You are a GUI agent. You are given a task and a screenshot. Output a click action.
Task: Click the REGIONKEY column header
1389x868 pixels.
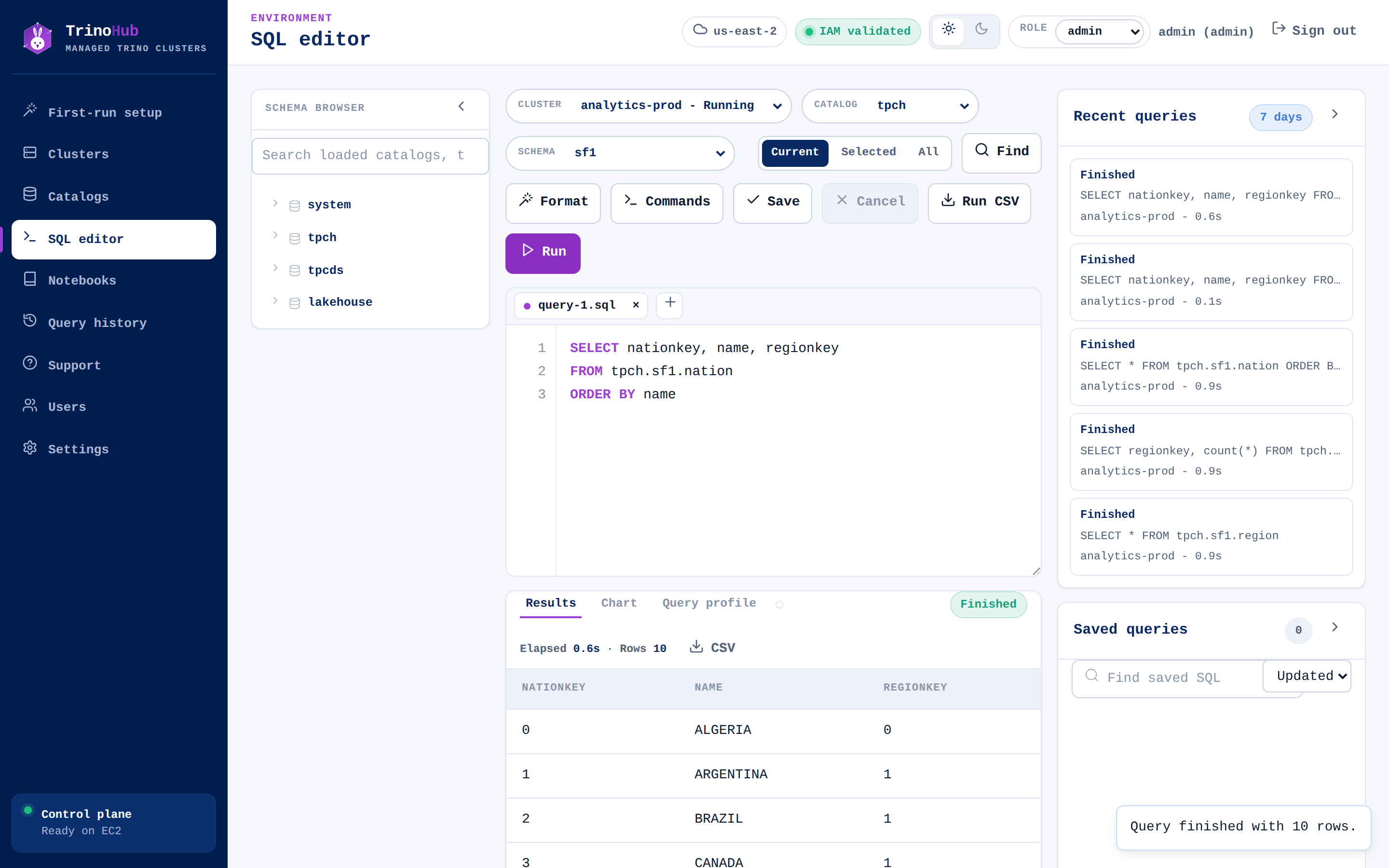pyautogui.click(x=915, y=688)
